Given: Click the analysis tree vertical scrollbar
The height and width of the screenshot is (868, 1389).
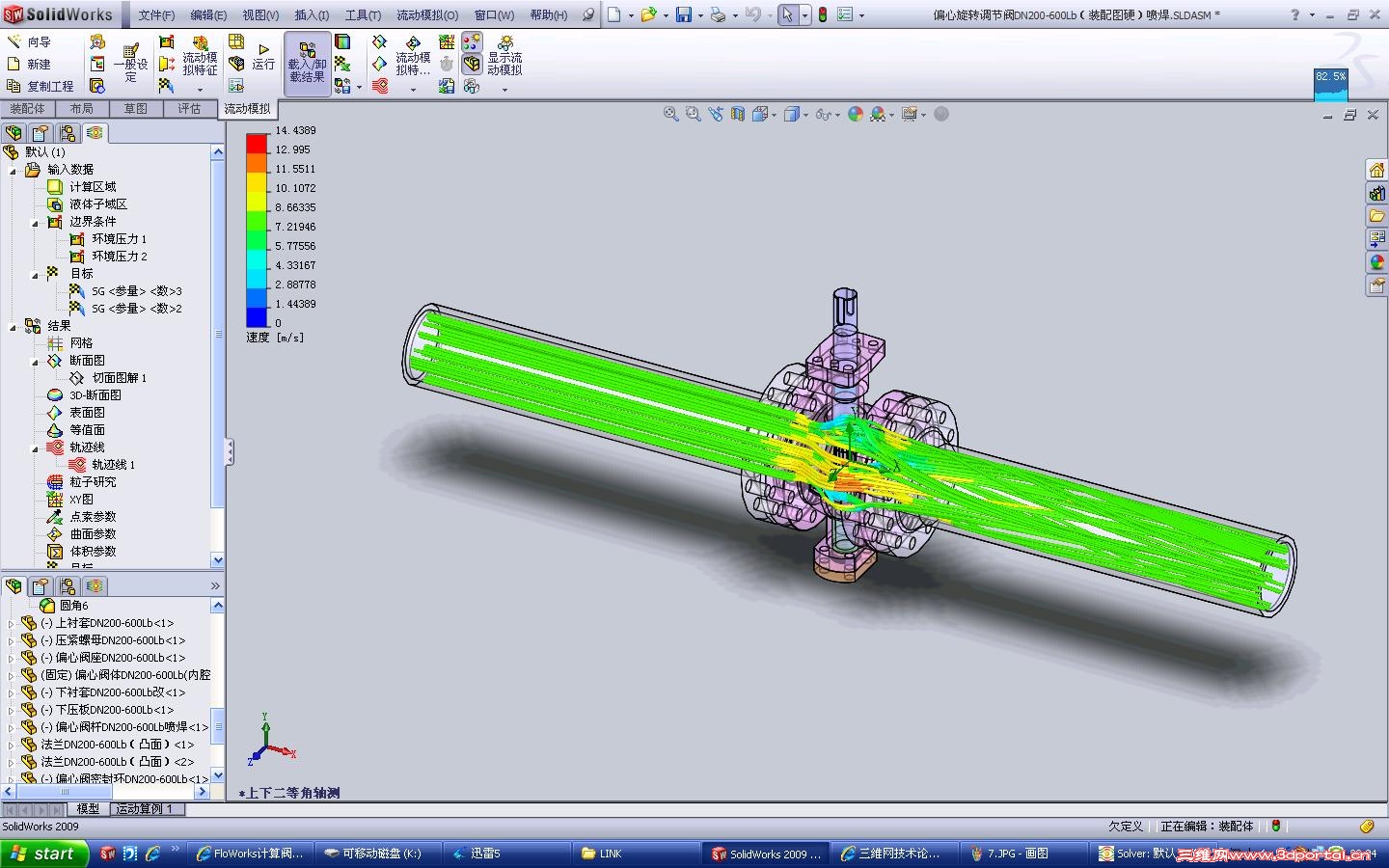Looking at the screenshot, I should tap(218, 356).
